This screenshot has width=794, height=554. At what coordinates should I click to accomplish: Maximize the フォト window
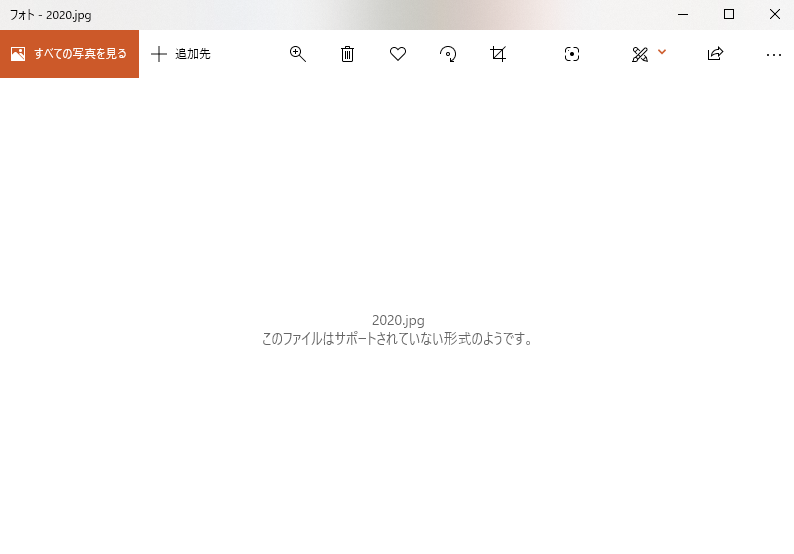(729, 14)
